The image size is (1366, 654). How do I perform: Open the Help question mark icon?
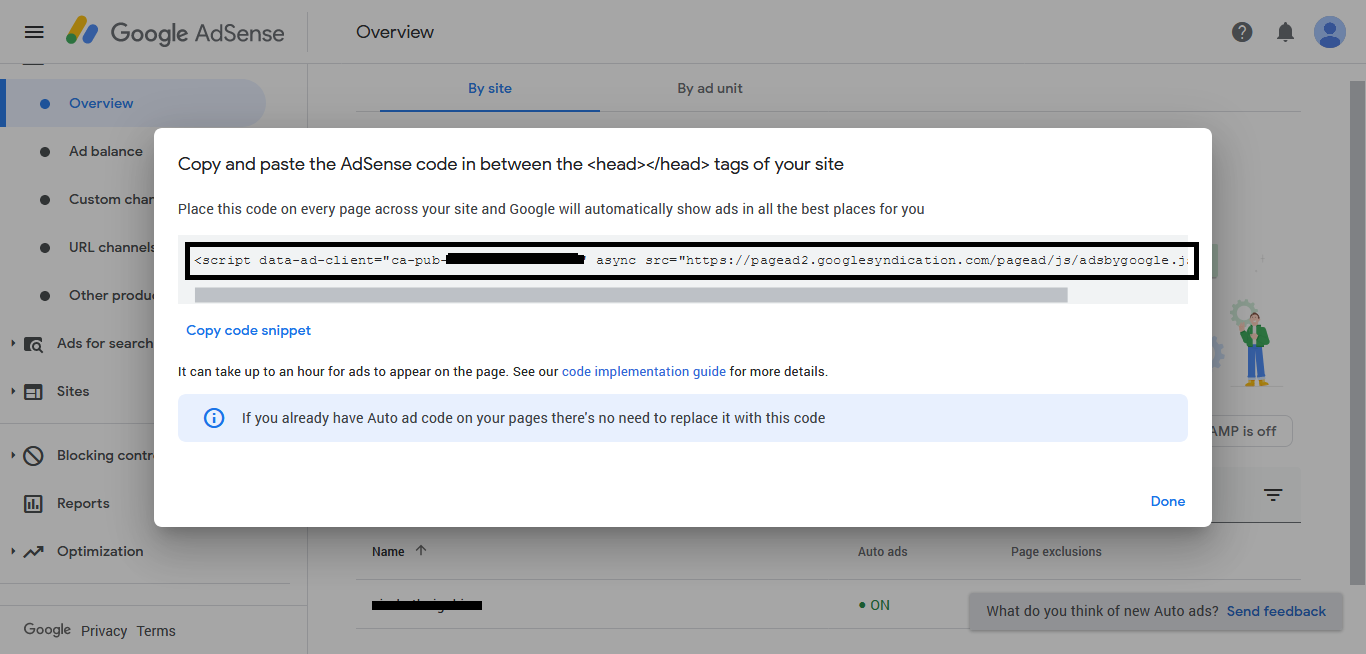pyautogui.click(x=1242, y=32)
